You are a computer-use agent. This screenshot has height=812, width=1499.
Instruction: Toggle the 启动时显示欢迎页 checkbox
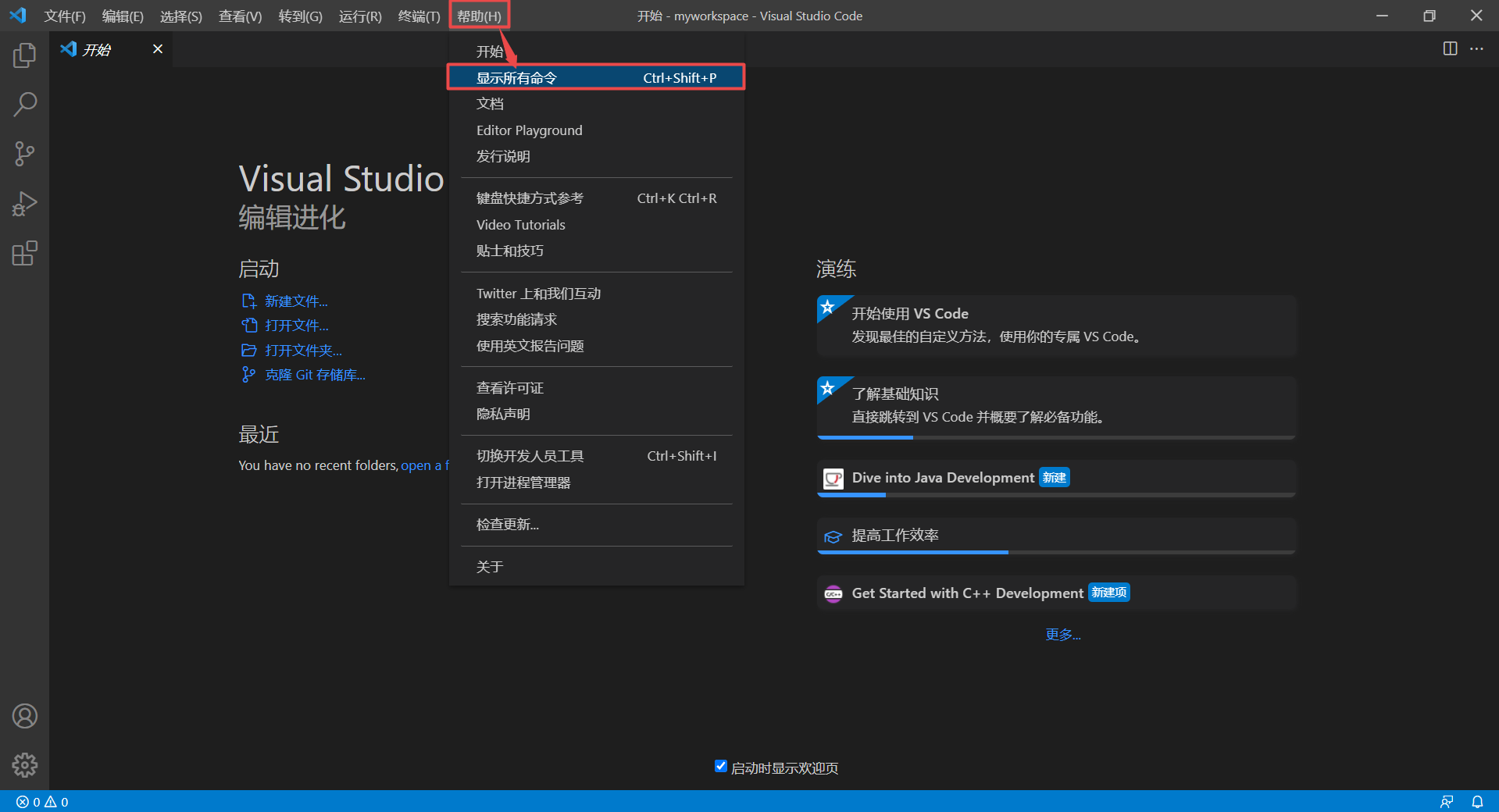point(721,766)
